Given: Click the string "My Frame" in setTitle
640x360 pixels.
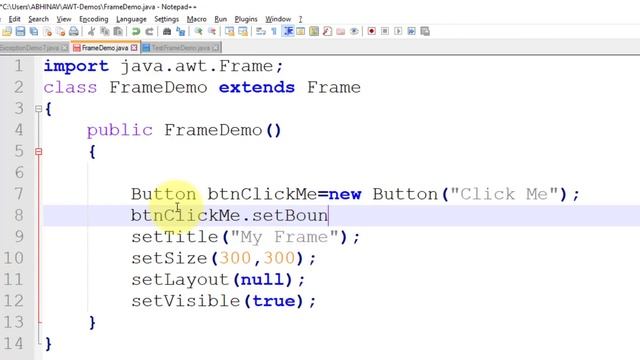Looking at the screenshot, I should pyautogui.click(x=284, y=237).
